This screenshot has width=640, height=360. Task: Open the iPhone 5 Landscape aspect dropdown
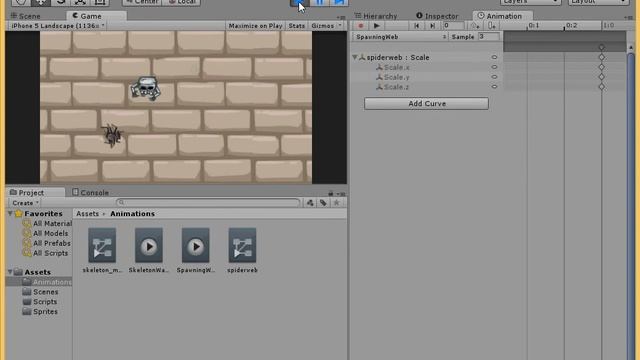click(57, 26)
